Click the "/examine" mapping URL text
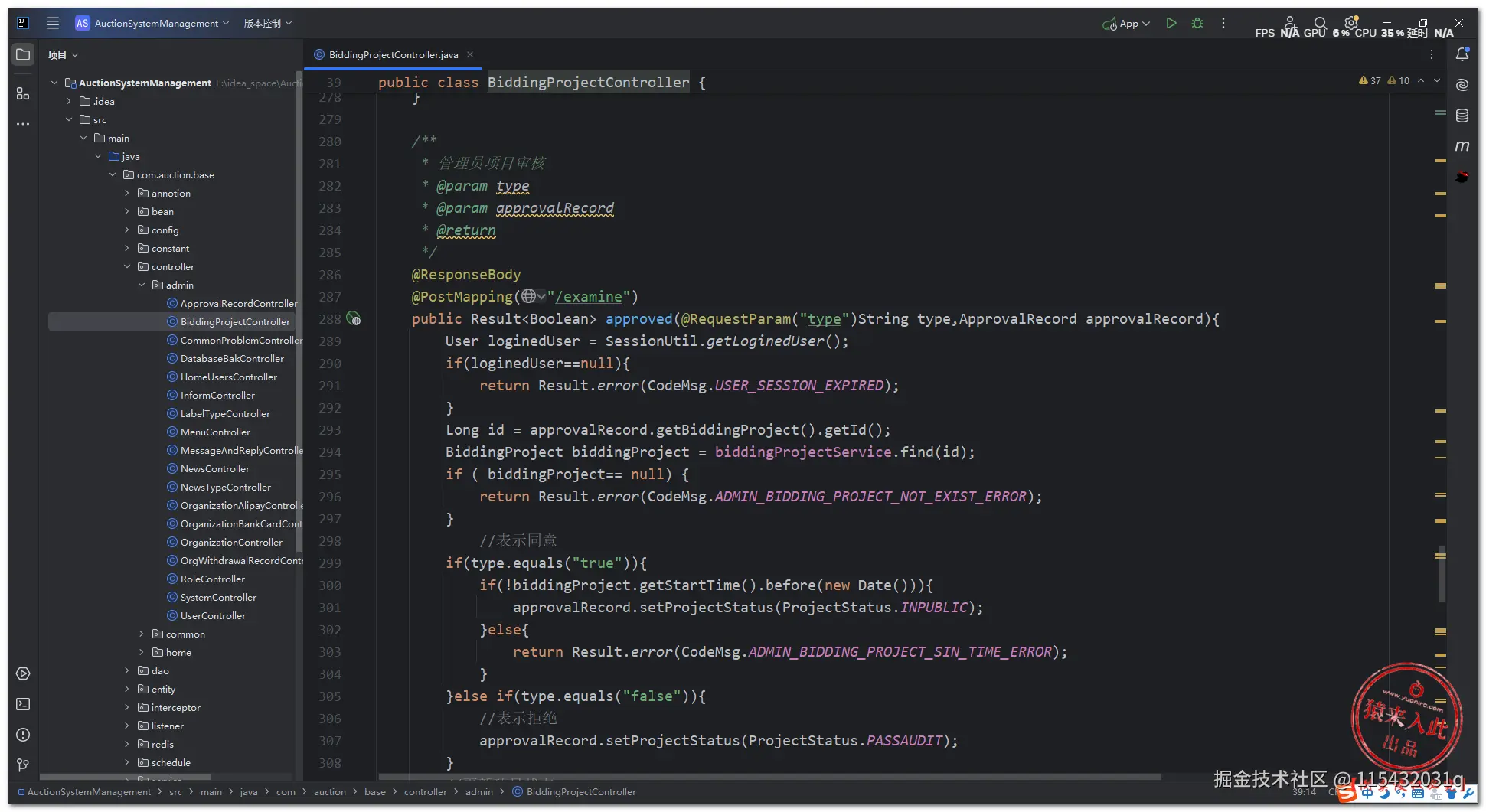 coord(588,296)
